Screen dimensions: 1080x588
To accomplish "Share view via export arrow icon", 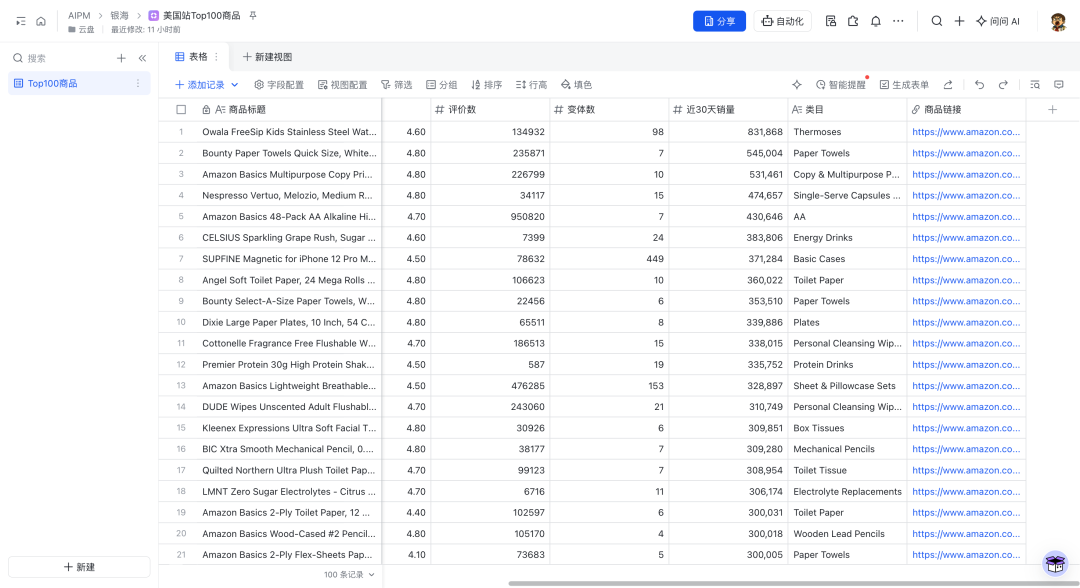I will point(948,85).
